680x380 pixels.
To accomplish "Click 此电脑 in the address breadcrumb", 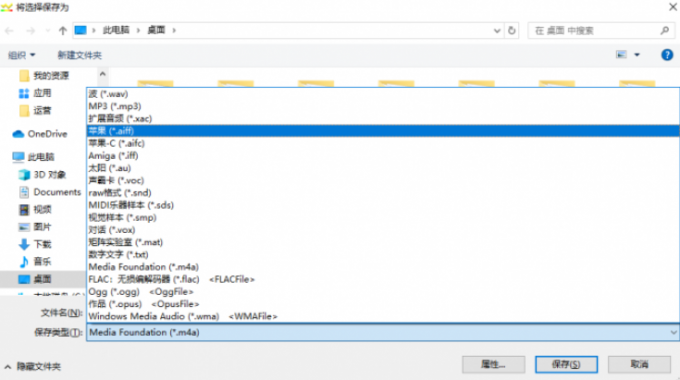I will click(x=116, y=30).
